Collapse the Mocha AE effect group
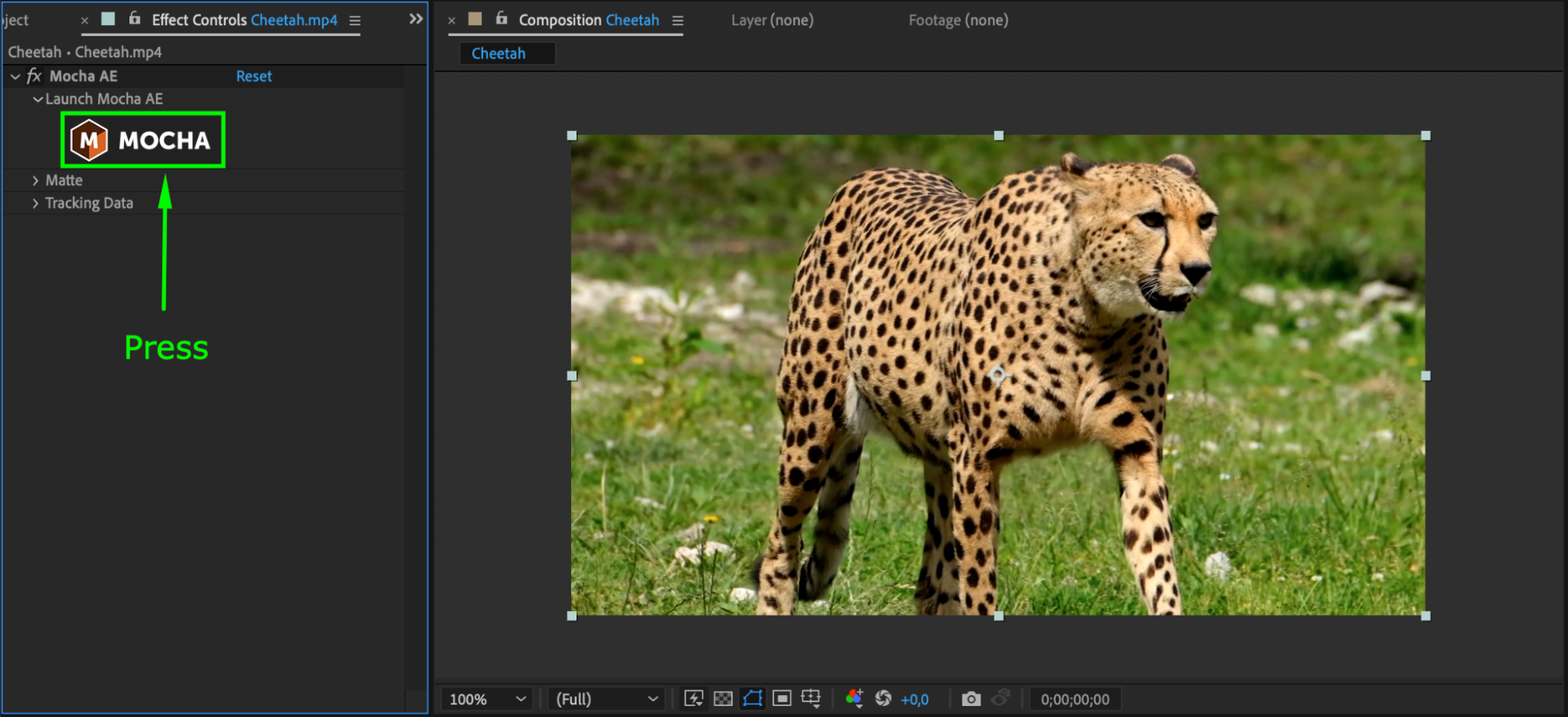This screenshot has width=1568, height=717. pyautogui.click(x=15, y=76)
